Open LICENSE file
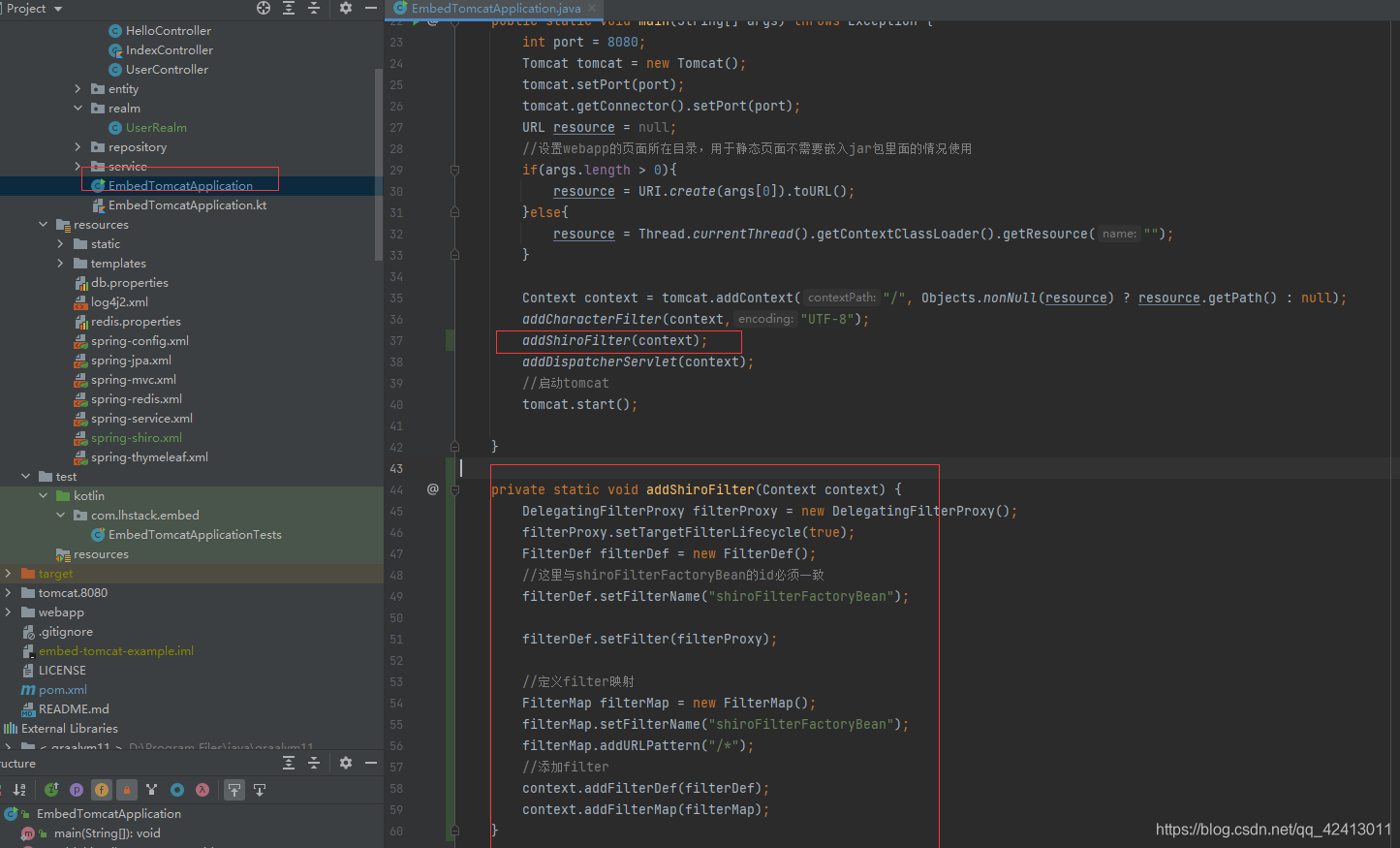 pyautogui.click(x=61, y=671)
